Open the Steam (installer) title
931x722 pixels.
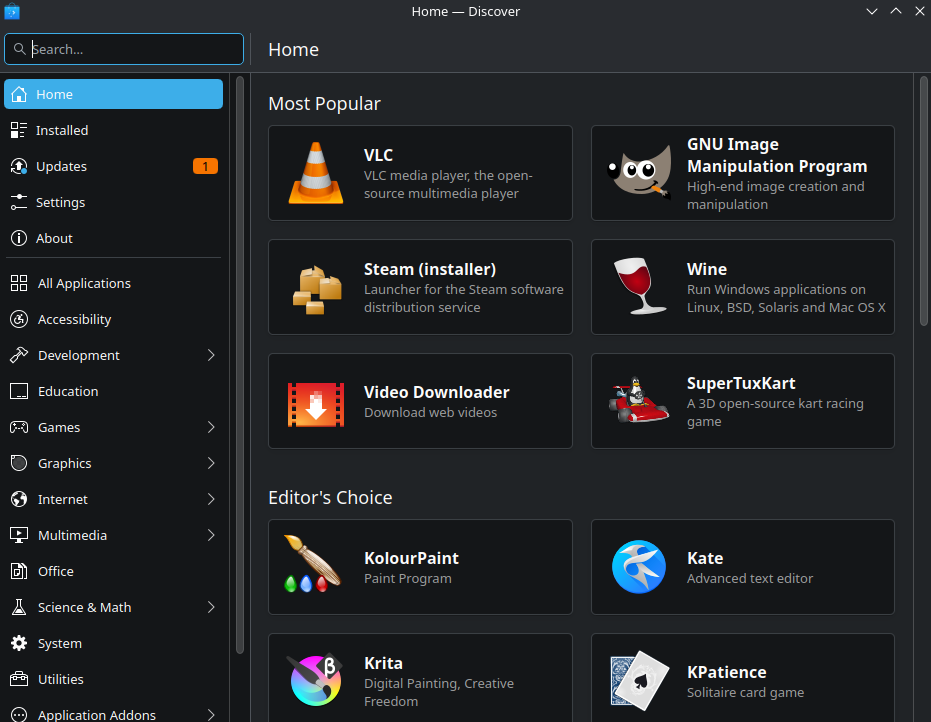coord(430,269)
